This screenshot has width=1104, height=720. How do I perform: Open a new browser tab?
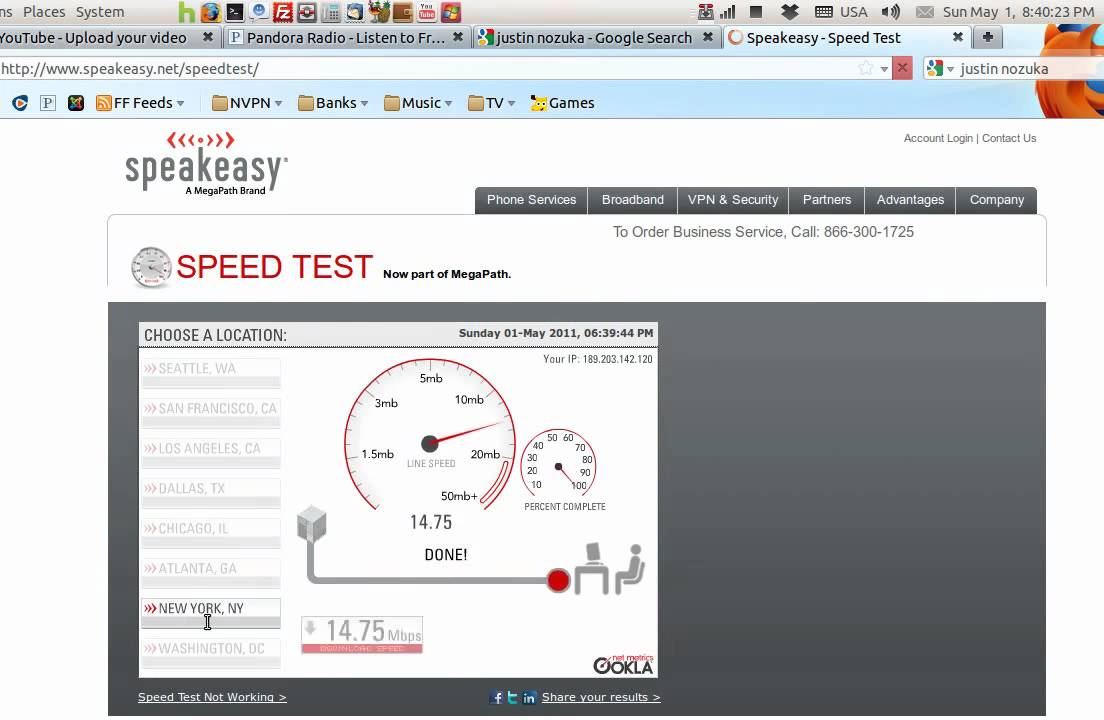988,37
